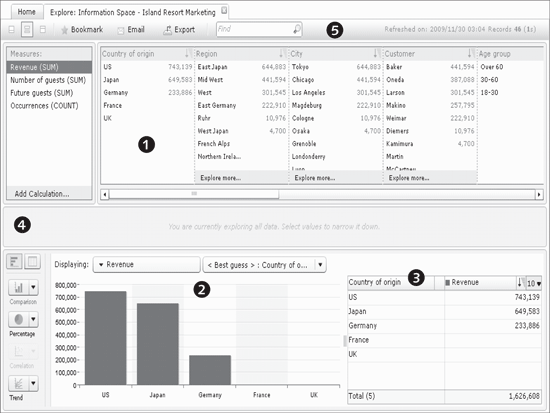The height and width of the screenshot is (413, 550).
Task: Click the Find search magnifier icon
Action: pyautogui.click(x=297, y=29)
